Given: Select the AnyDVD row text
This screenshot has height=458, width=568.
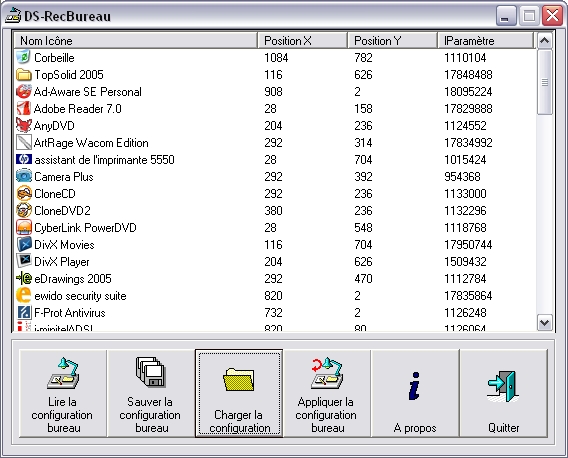Looking at the screenshot, I should 54,126.
